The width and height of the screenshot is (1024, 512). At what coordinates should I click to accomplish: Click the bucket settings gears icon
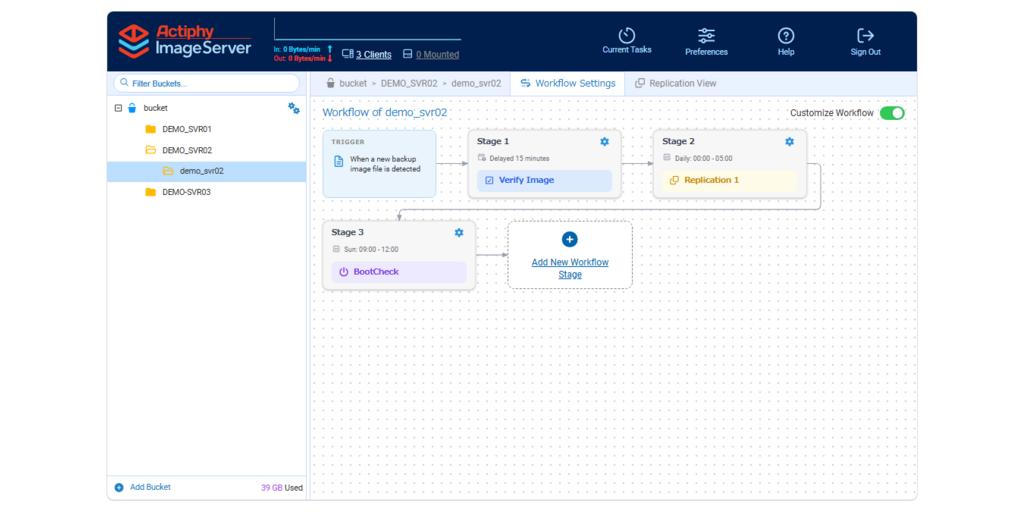[x=294, y=108]
